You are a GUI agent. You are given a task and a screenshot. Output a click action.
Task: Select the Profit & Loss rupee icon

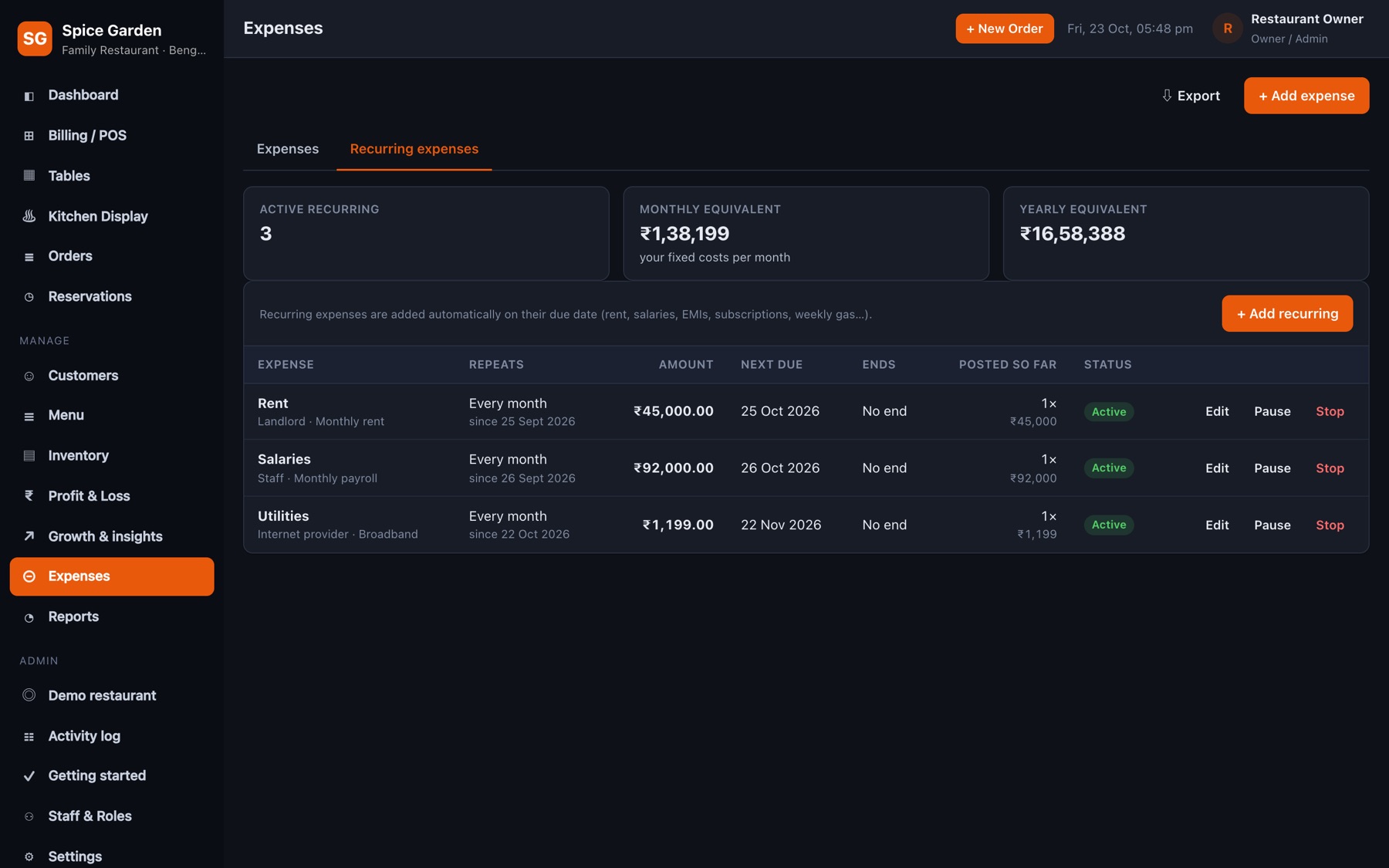tap(29, 496)
